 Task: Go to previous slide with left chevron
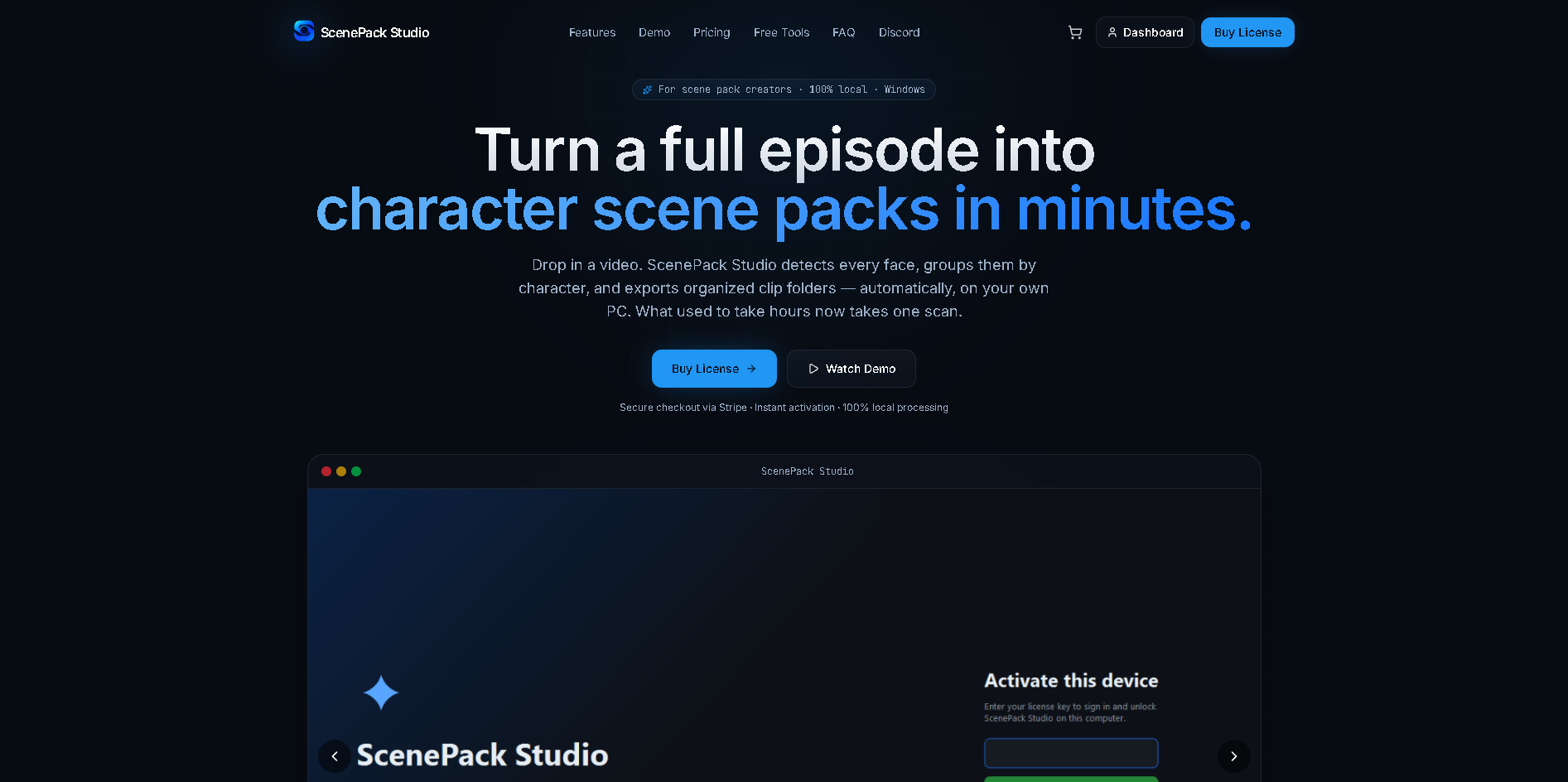tap(335, 756)
